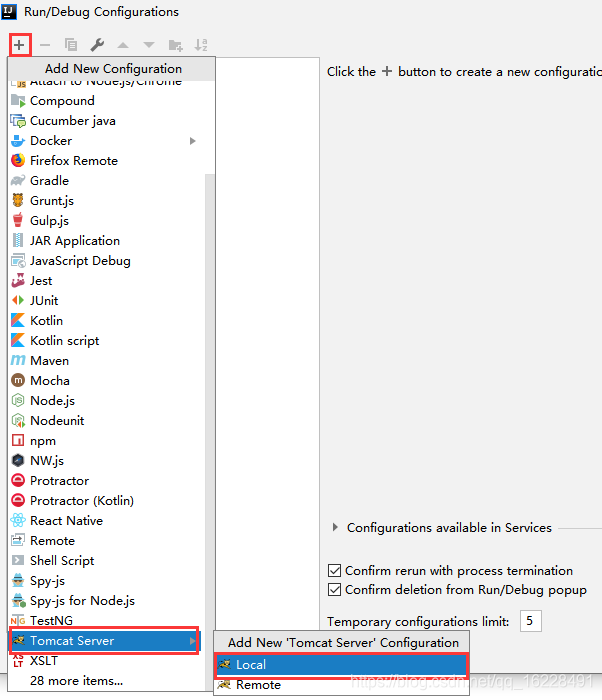Select the Cucumber java icon
This screenshot has height=700, width=602.
[x=18, y=121]
